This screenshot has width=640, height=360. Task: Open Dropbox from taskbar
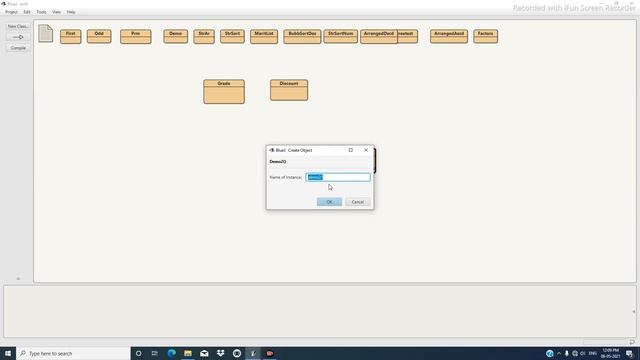click(x=220, y=353)
